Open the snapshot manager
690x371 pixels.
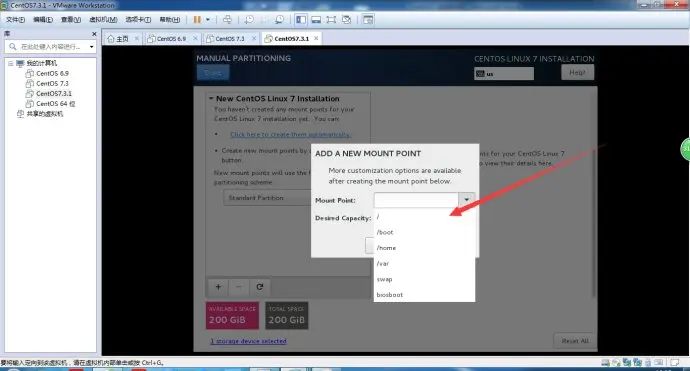tap(279, 19)
